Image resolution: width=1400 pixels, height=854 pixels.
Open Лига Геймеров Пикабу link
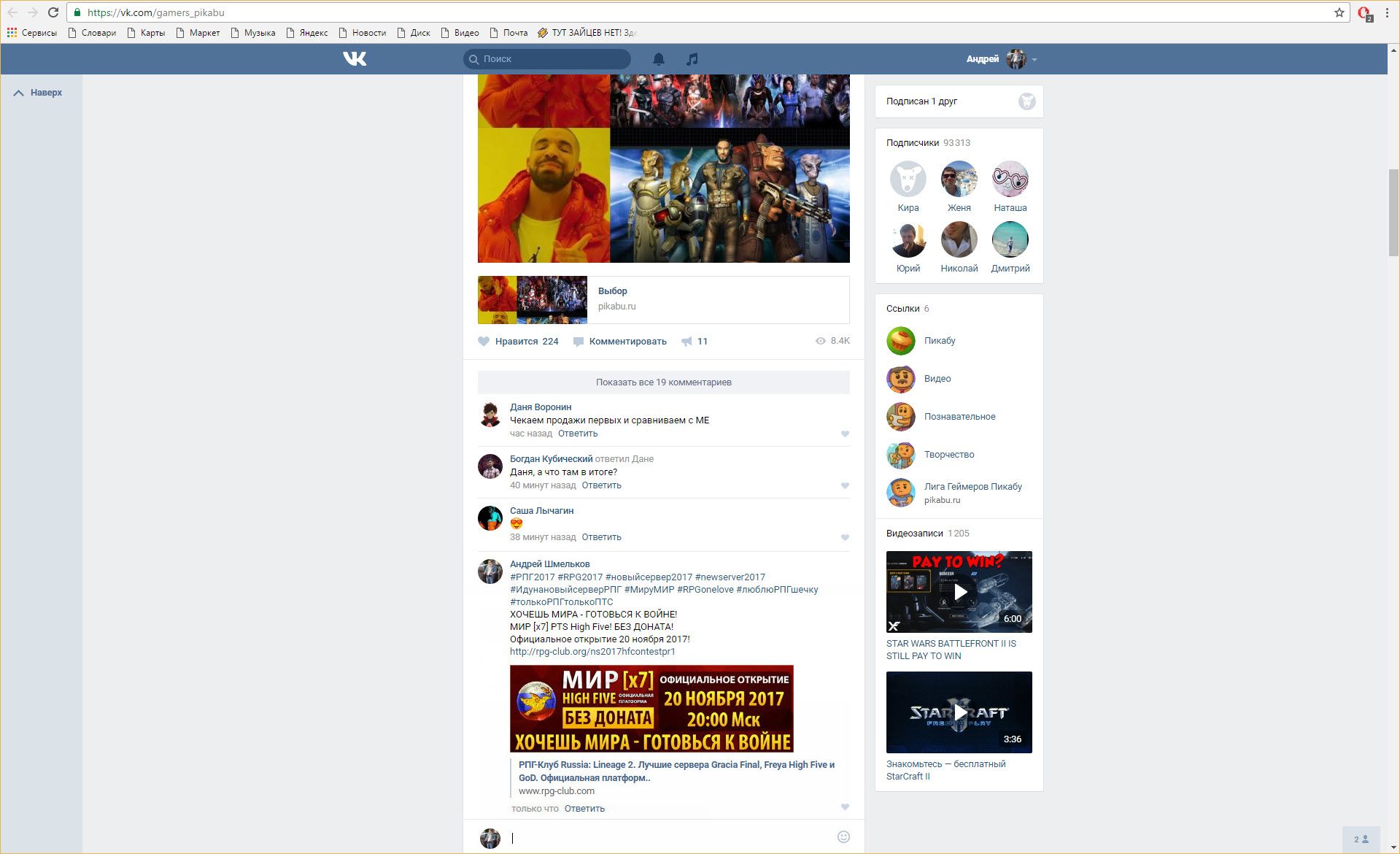972,486
